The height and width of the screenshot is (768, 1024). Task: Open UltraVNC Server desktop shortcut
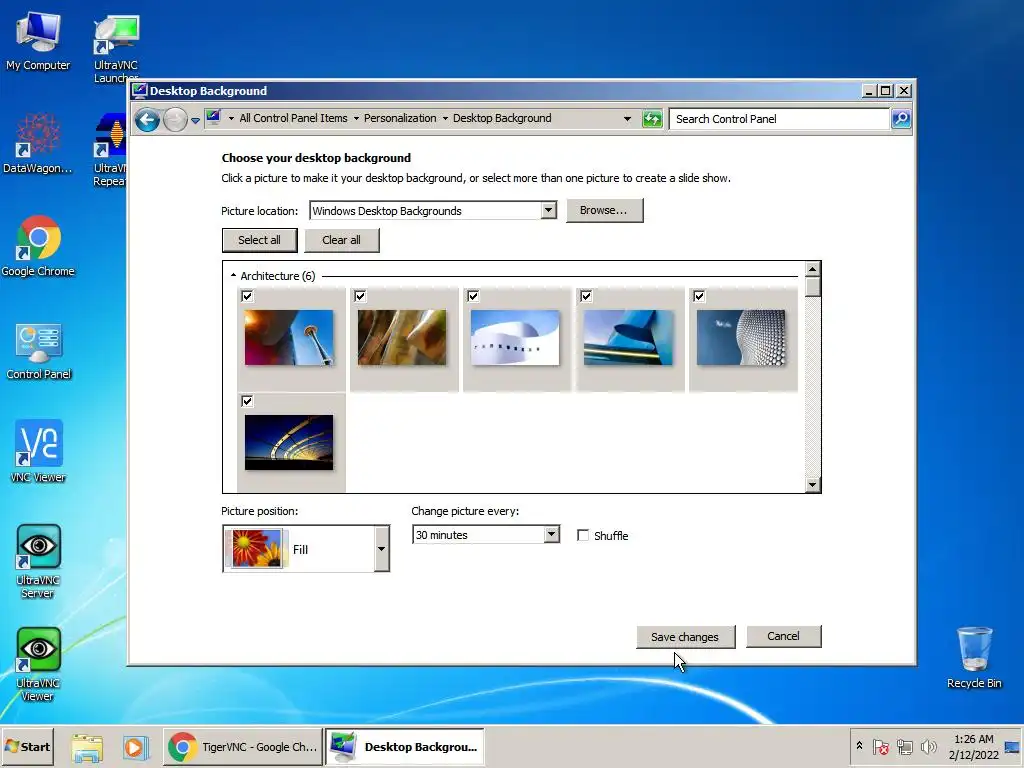point(38,562)
